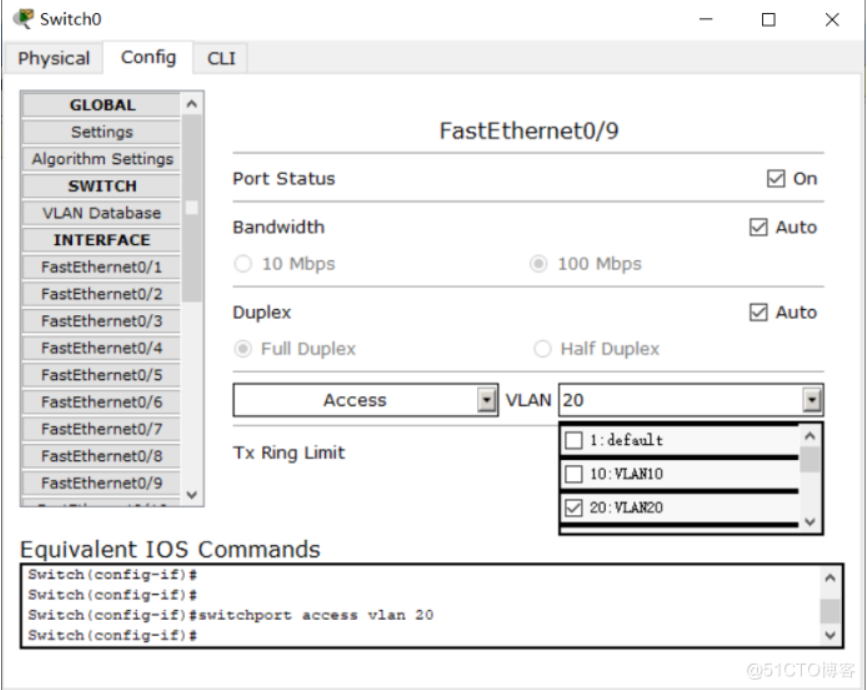This screenshot has height=690, width=867.
Task: Toggle the Port Status On checkbox
Action: point(776,179)
